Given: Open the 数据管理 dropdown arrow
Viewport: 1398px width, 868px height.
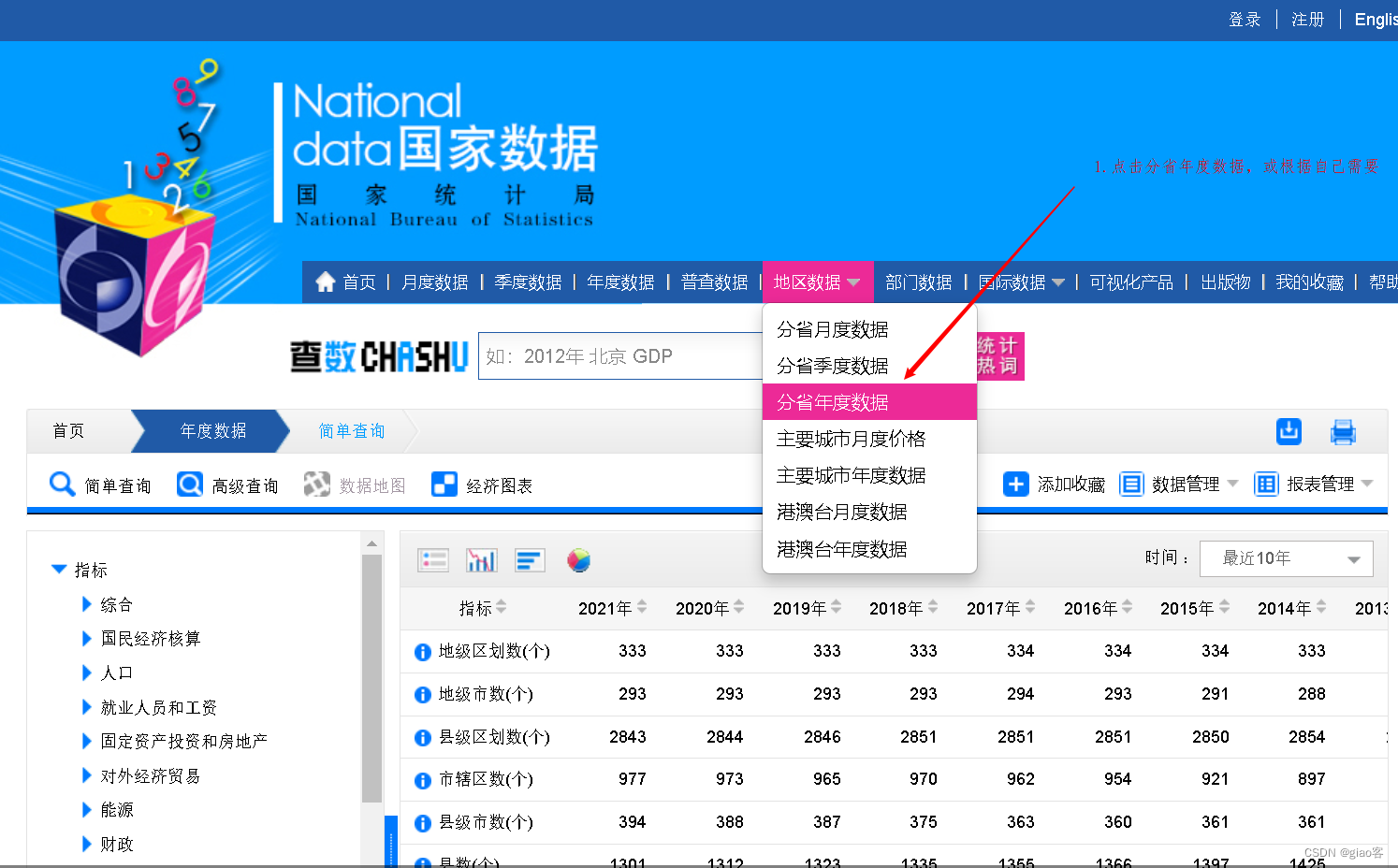Looking at the screenshot, I should [x=1232, y=484].
